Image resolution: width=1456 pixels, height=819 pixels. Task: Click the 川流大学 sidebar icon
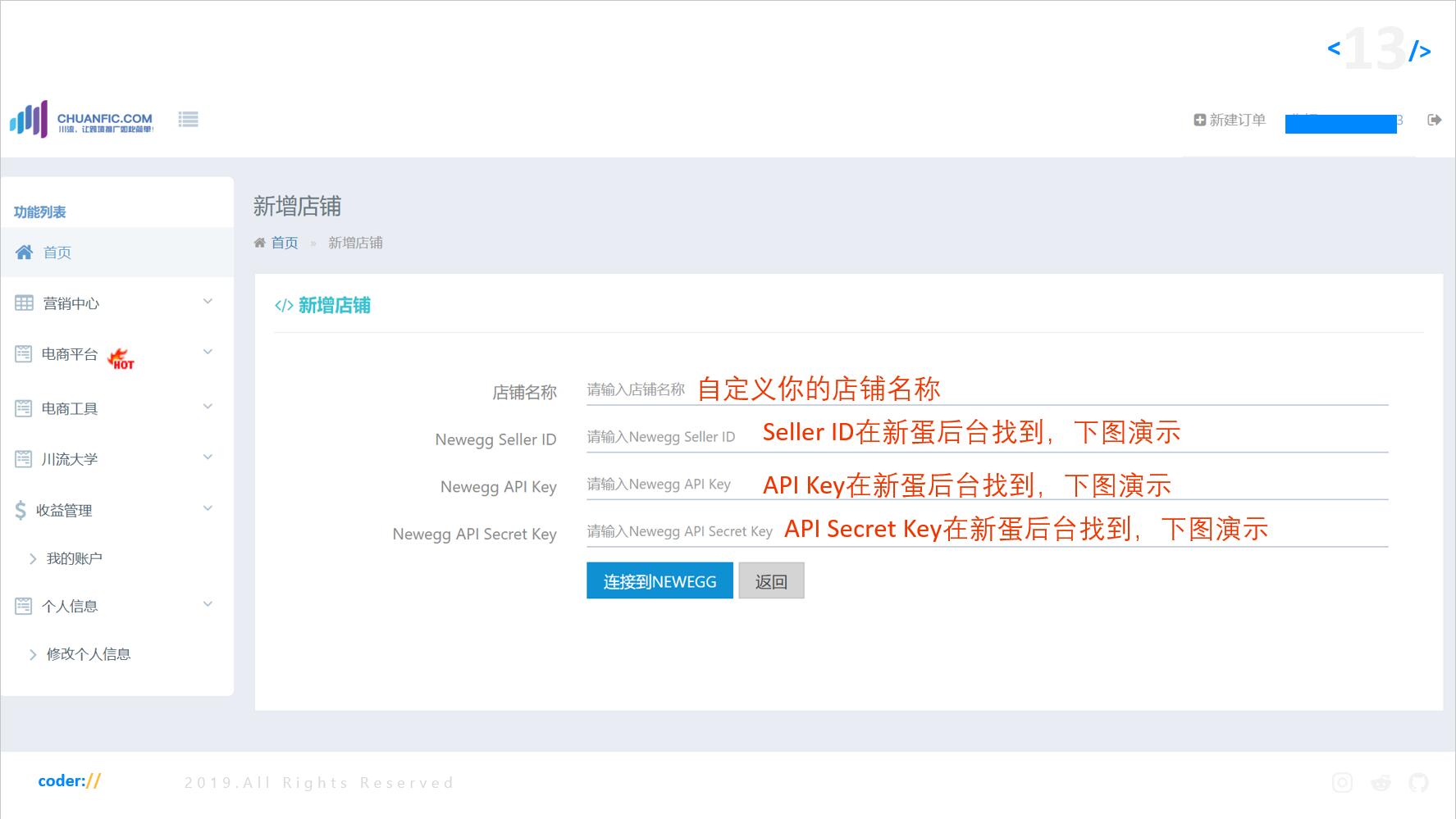tap(24, 459)
